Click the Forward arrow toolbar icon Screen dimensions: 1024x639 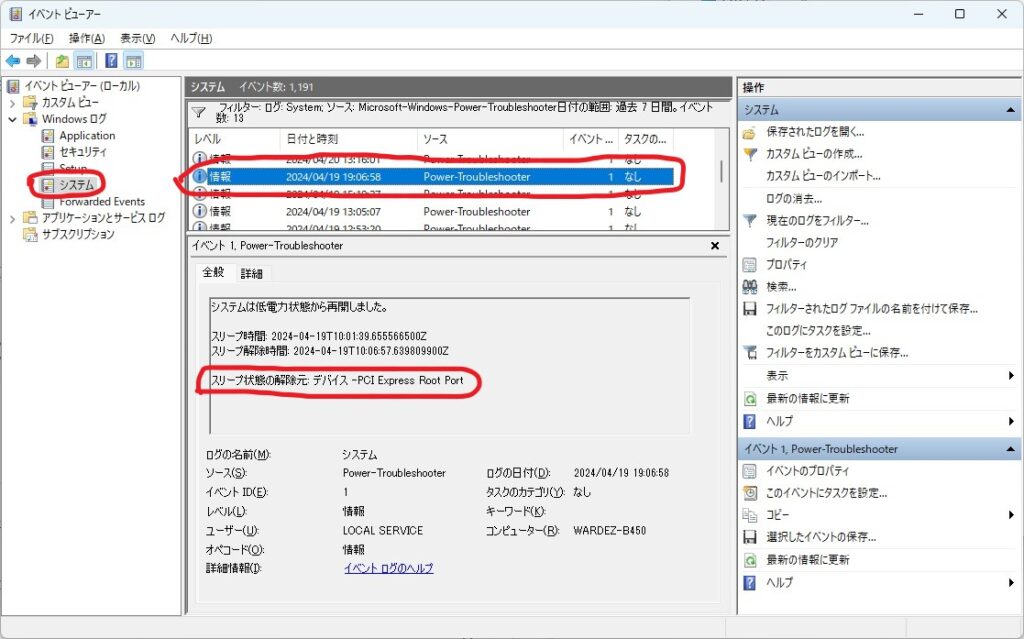(34, 61)
